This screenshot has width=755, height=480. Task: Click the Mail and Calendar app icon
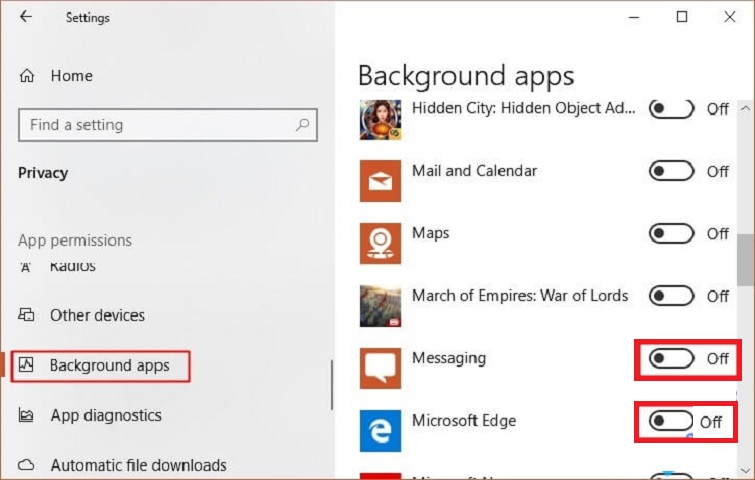[x=380, y=182]
